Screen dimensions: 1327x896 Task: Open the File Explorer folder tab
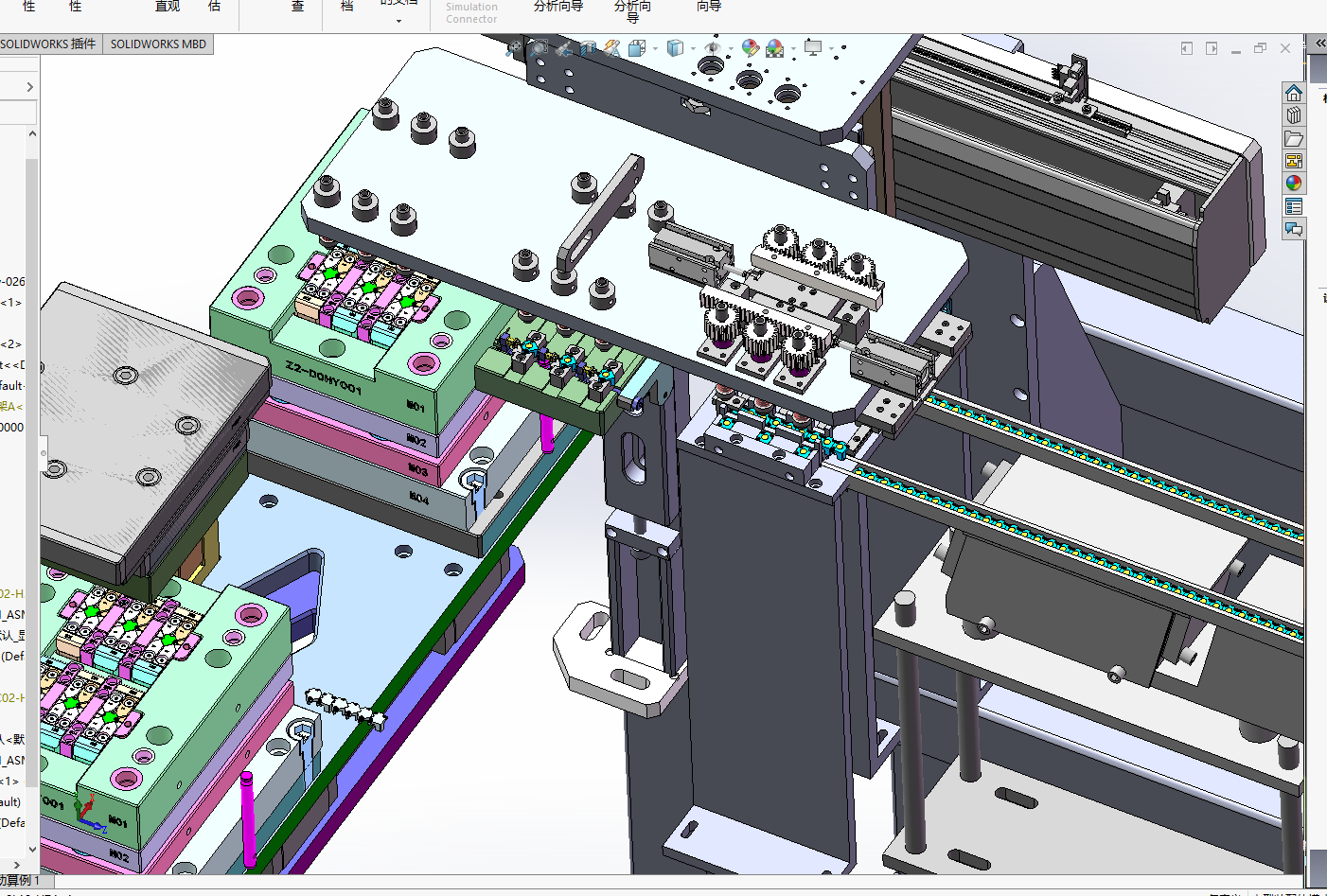1294,138
